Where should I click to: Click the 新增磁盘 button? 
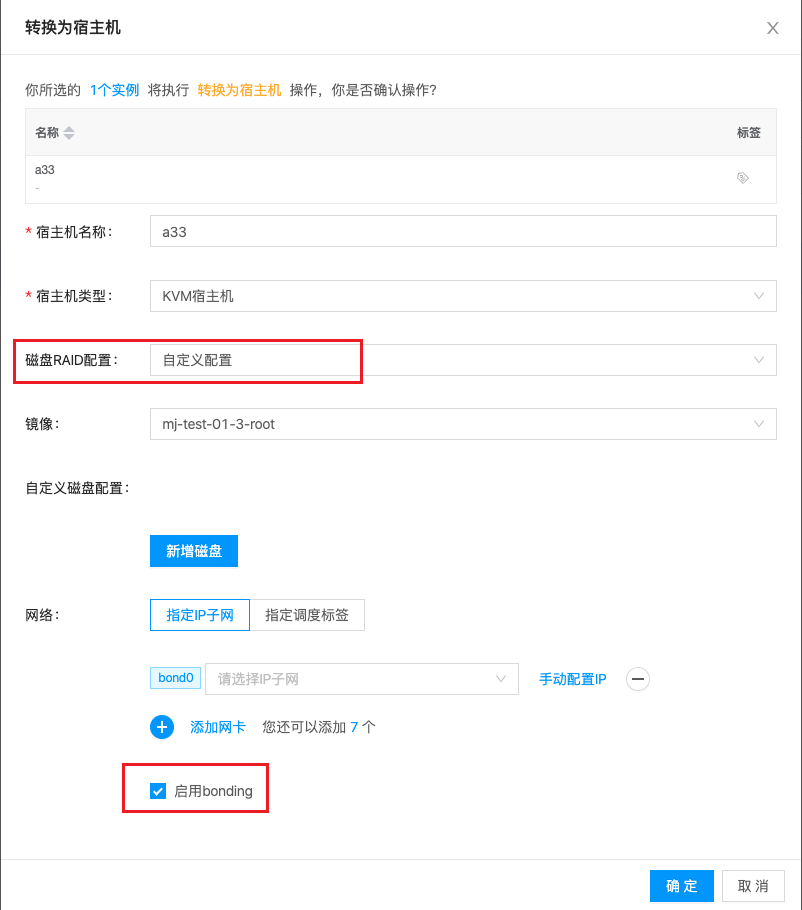pyautogui.click(x=194, y=551)
